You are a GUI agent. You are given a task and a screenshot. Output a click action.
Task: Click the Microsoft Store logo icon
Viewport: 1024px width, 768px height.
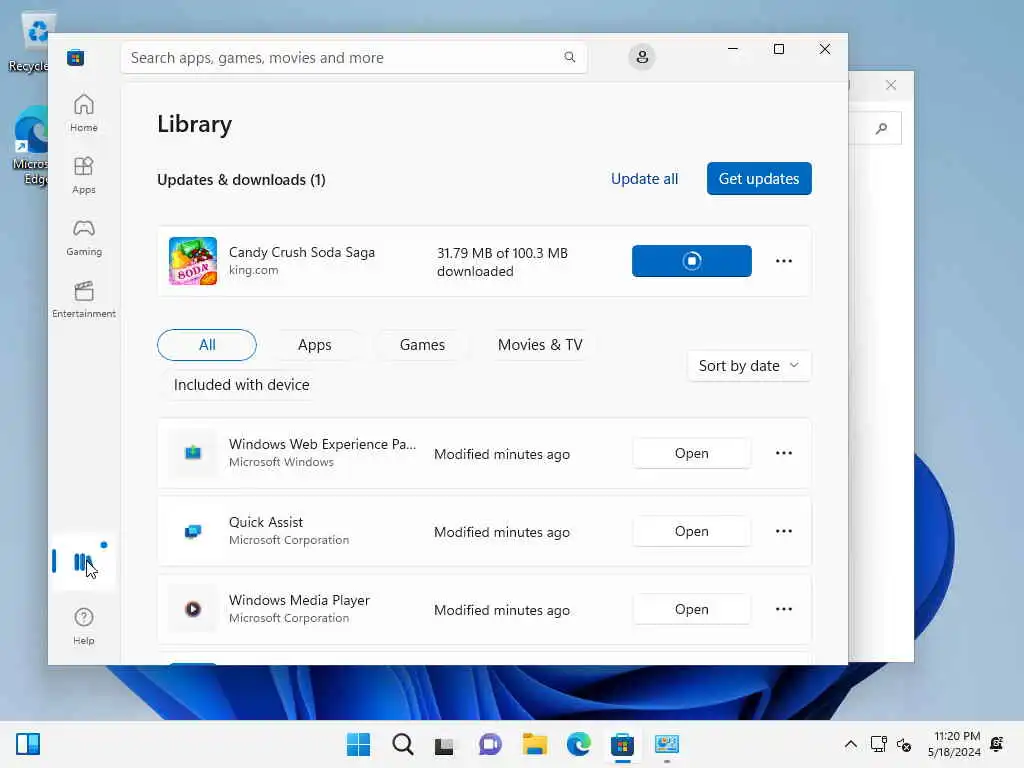coord(76,57)
